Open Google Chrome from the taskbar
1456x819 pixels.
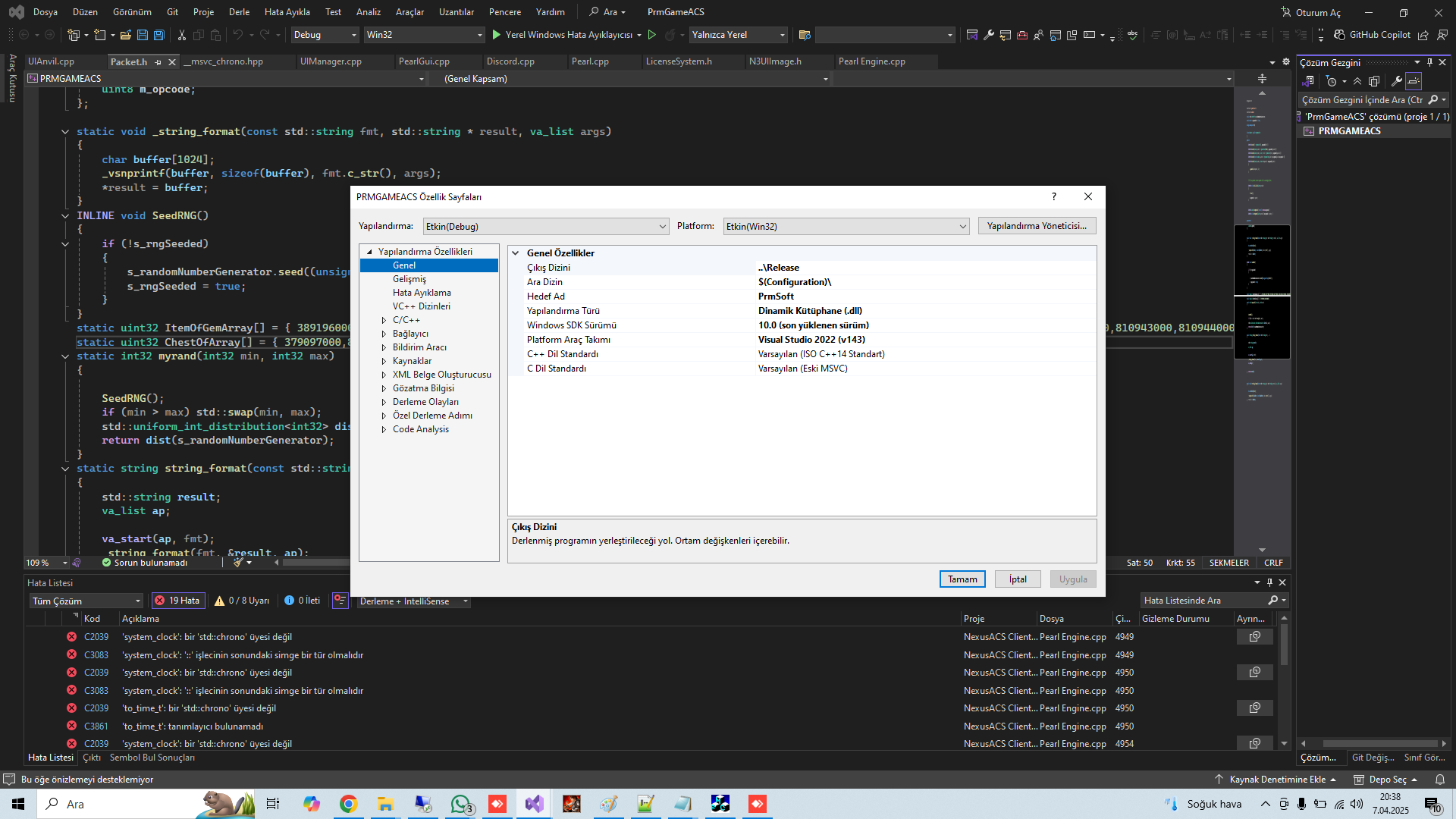click(x=348, y=804)
